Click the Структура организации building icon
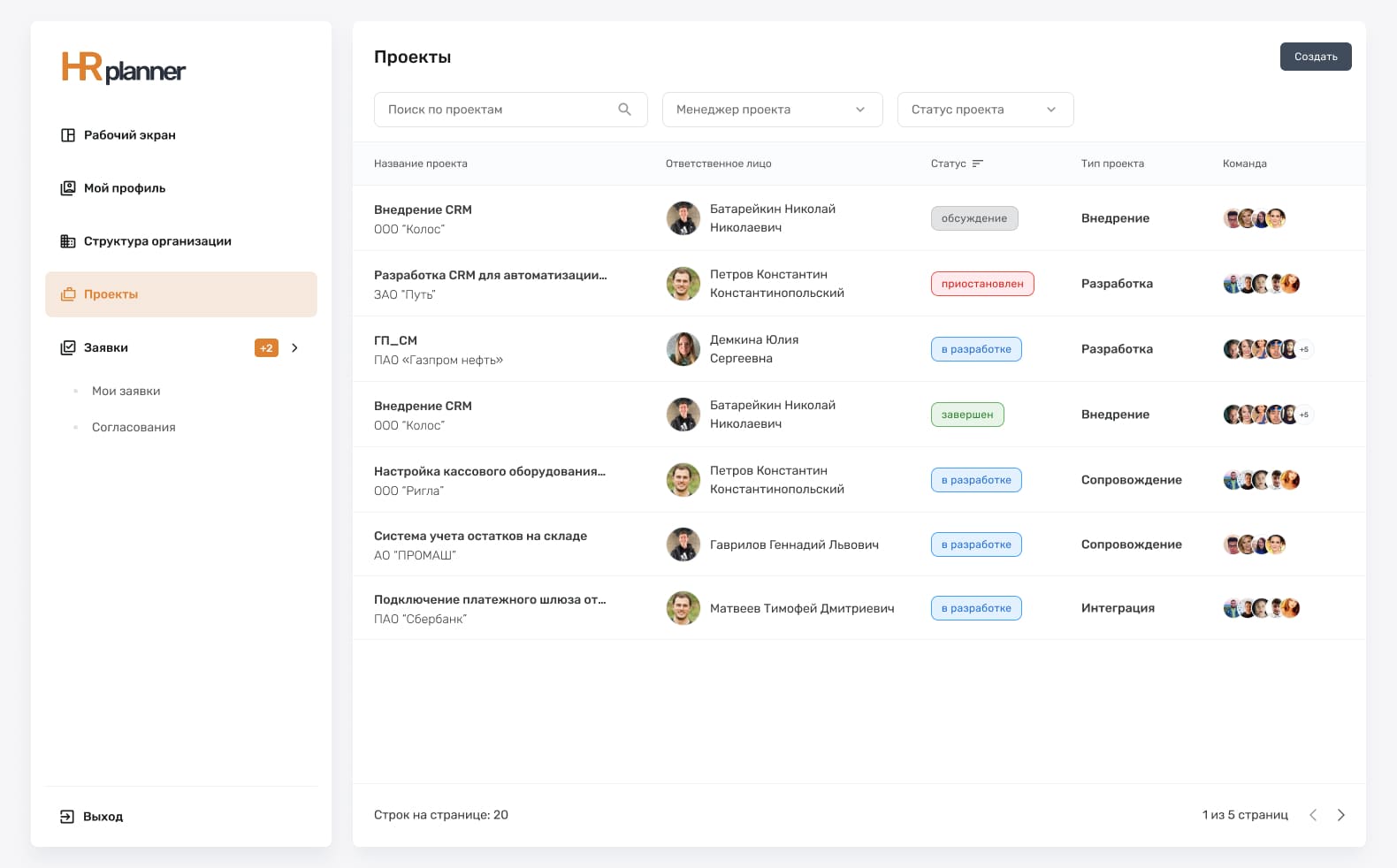This screenshot has height=868, width=1397. tap(68, 241)
